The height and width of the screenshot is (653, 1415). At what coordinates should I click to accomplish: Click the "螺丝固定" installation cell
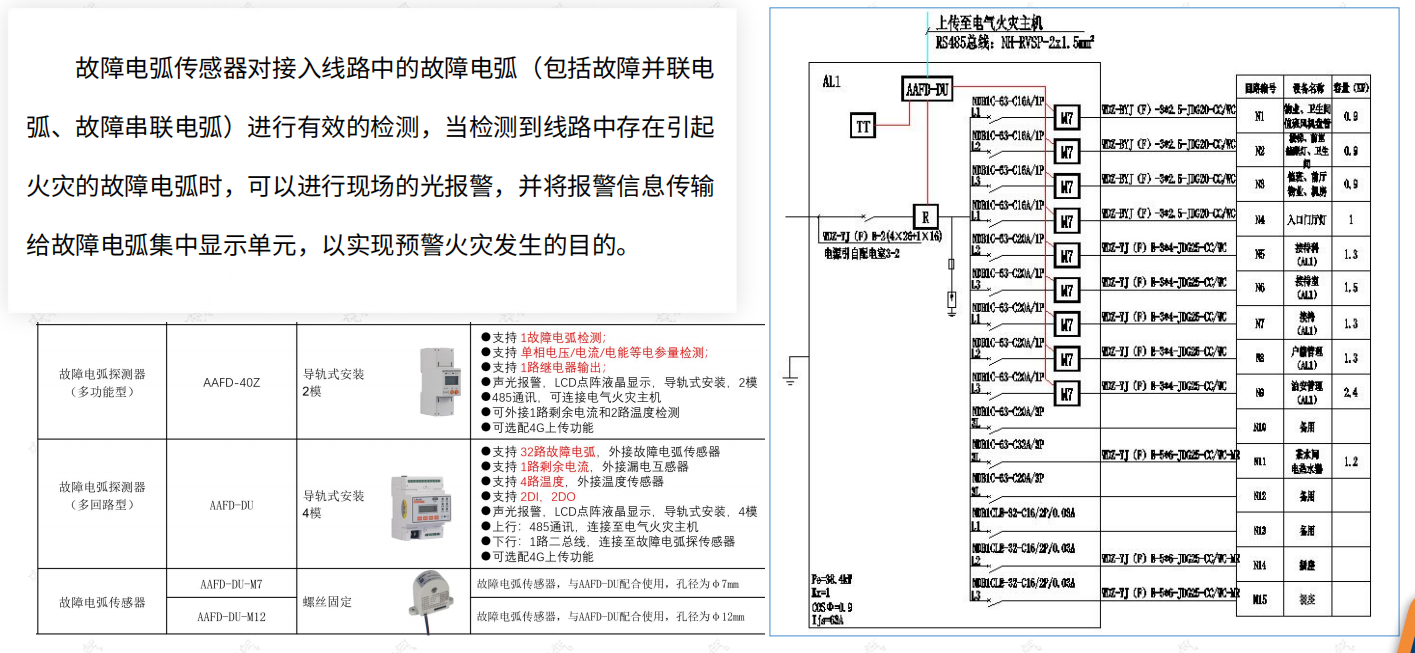tap(327, 602)
